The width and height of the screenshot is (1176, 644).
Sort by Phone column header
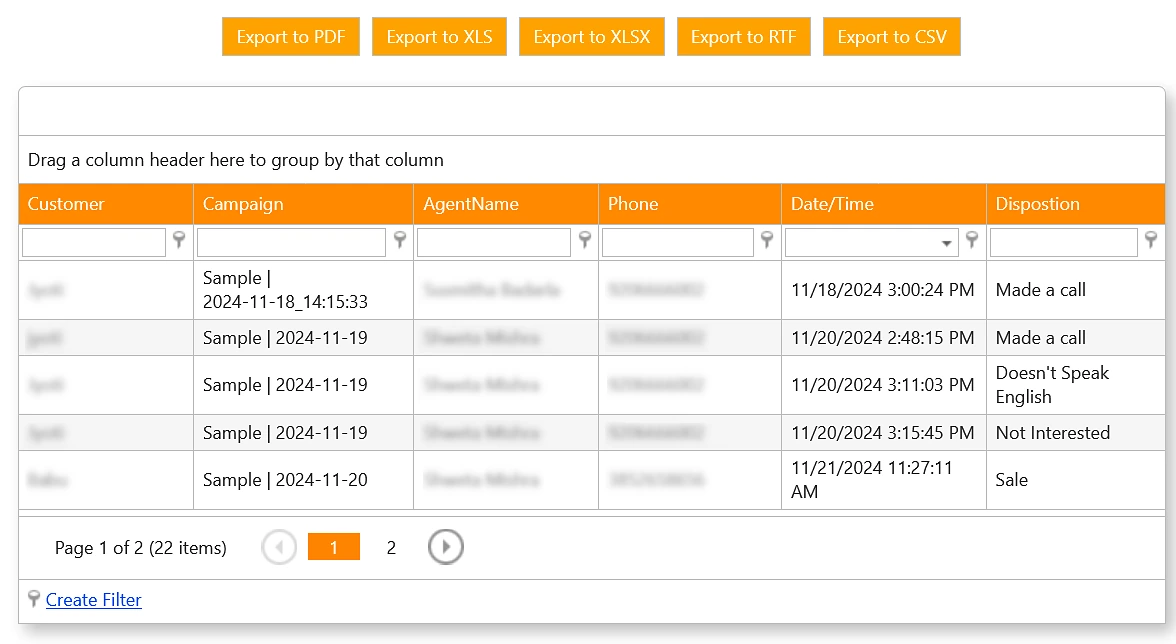tap(690, 204)
